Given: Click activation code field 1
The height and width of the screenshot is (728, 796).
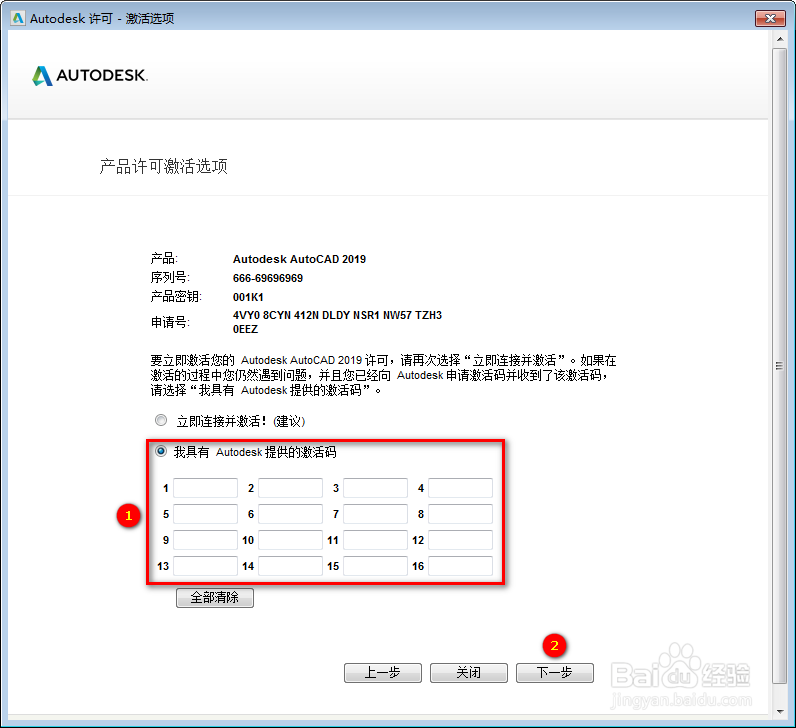Looking at the screenshot, I should tap(205, 488).
